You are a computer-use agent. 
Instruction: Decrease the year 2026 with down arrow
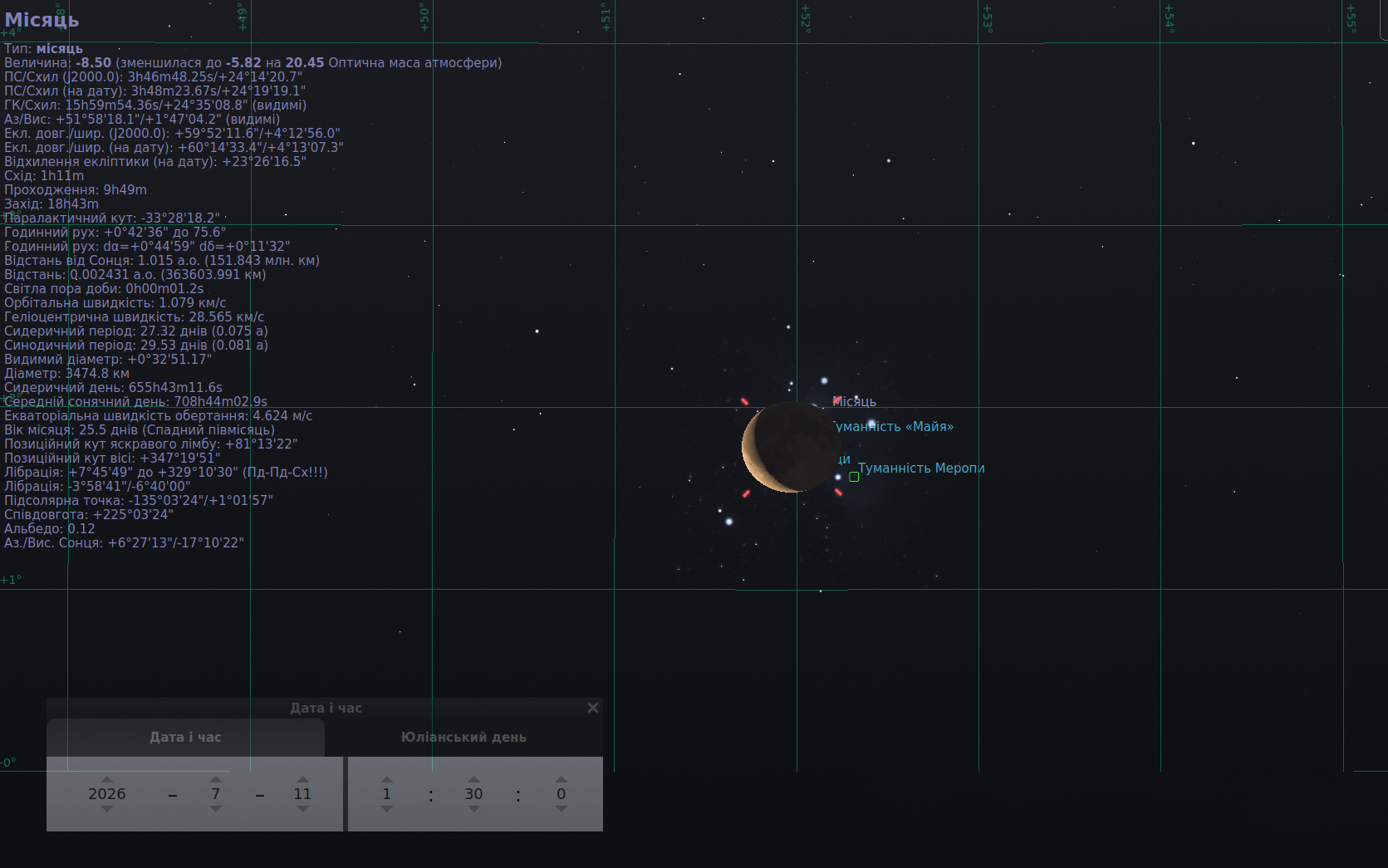tap(106, 809)
